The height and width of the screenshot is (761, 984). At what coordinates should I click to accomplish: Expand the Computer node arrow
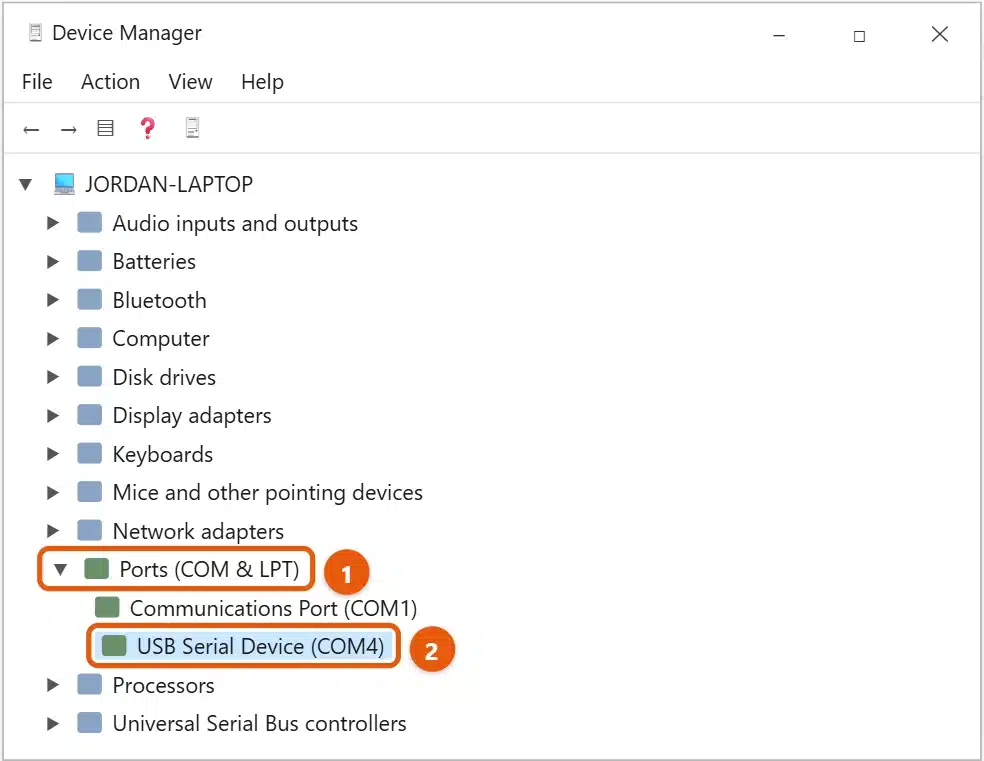[x=53, y=339]
